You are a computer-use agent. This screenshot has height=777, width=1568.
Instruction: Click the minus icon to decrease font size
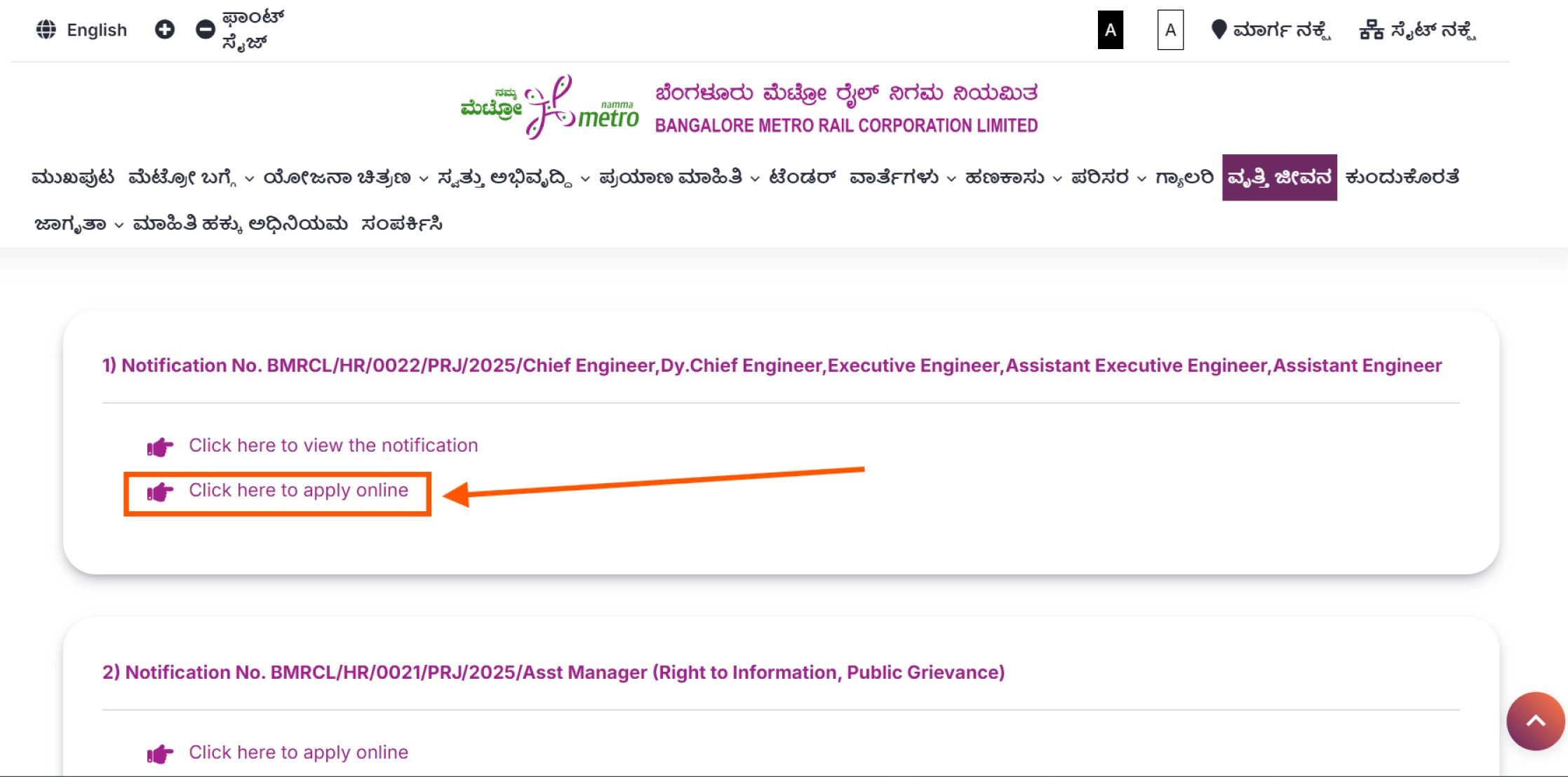pyautogui.click(x=204, y=29)
